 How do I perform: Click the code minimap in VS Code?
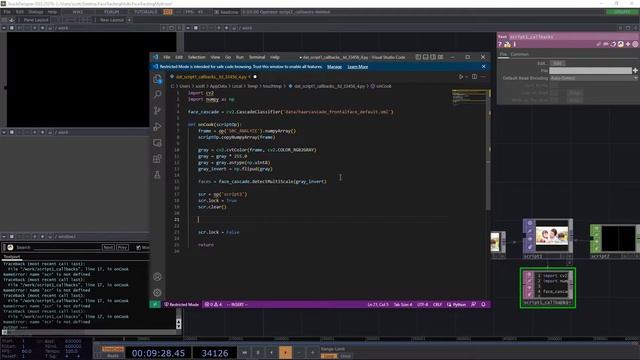(x=469, y=97)
